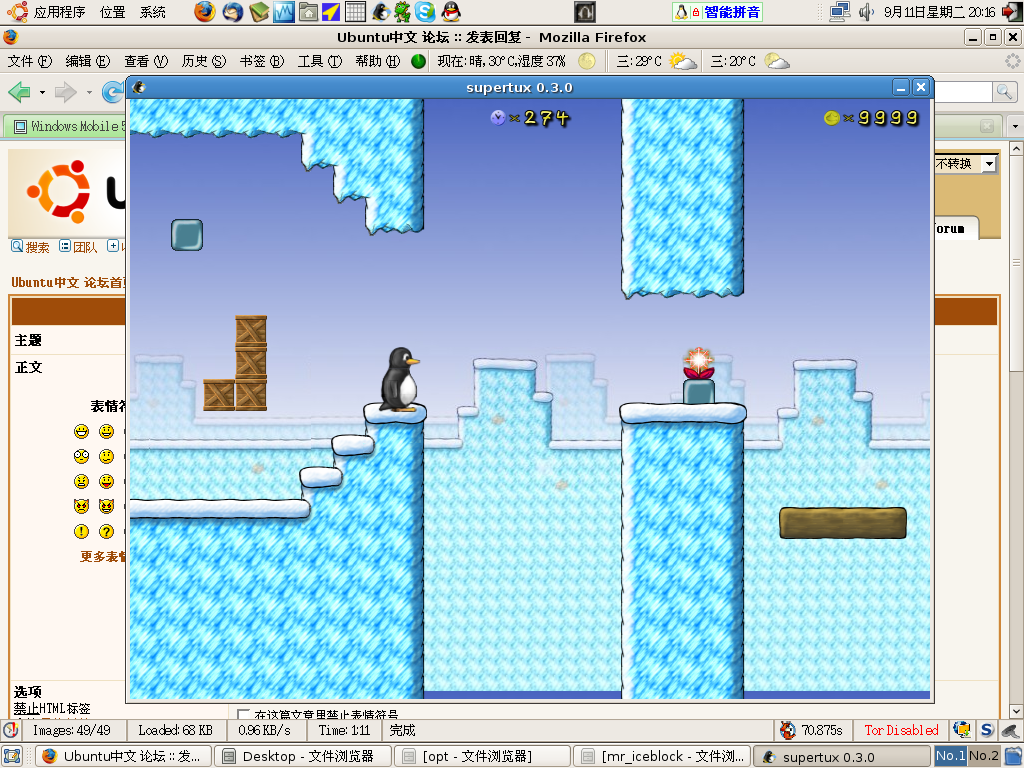
Task: Click the 29°C sunny forecast icon
Action: click(x=682, y=61)
